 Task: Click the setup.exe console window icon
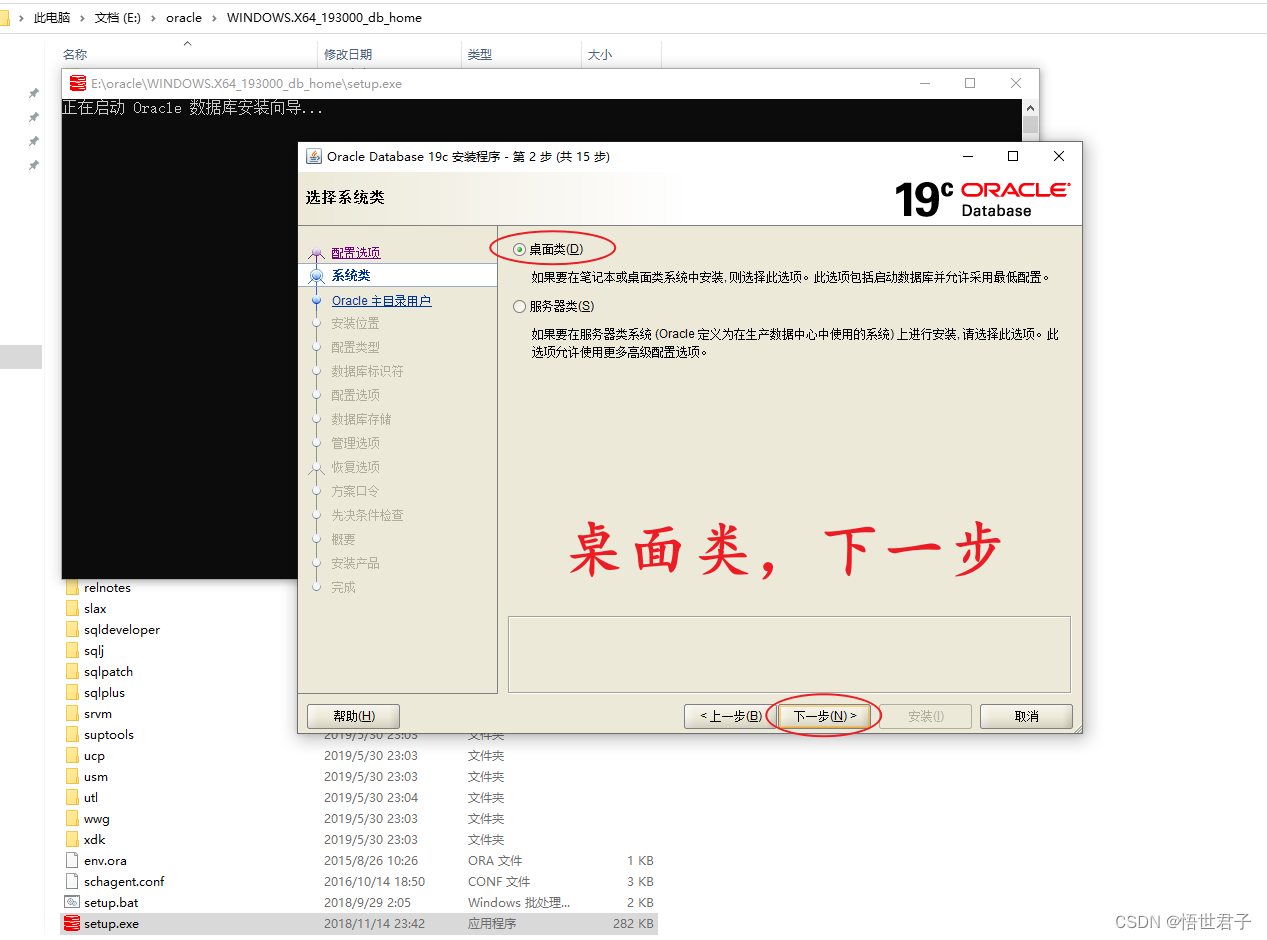77,84
